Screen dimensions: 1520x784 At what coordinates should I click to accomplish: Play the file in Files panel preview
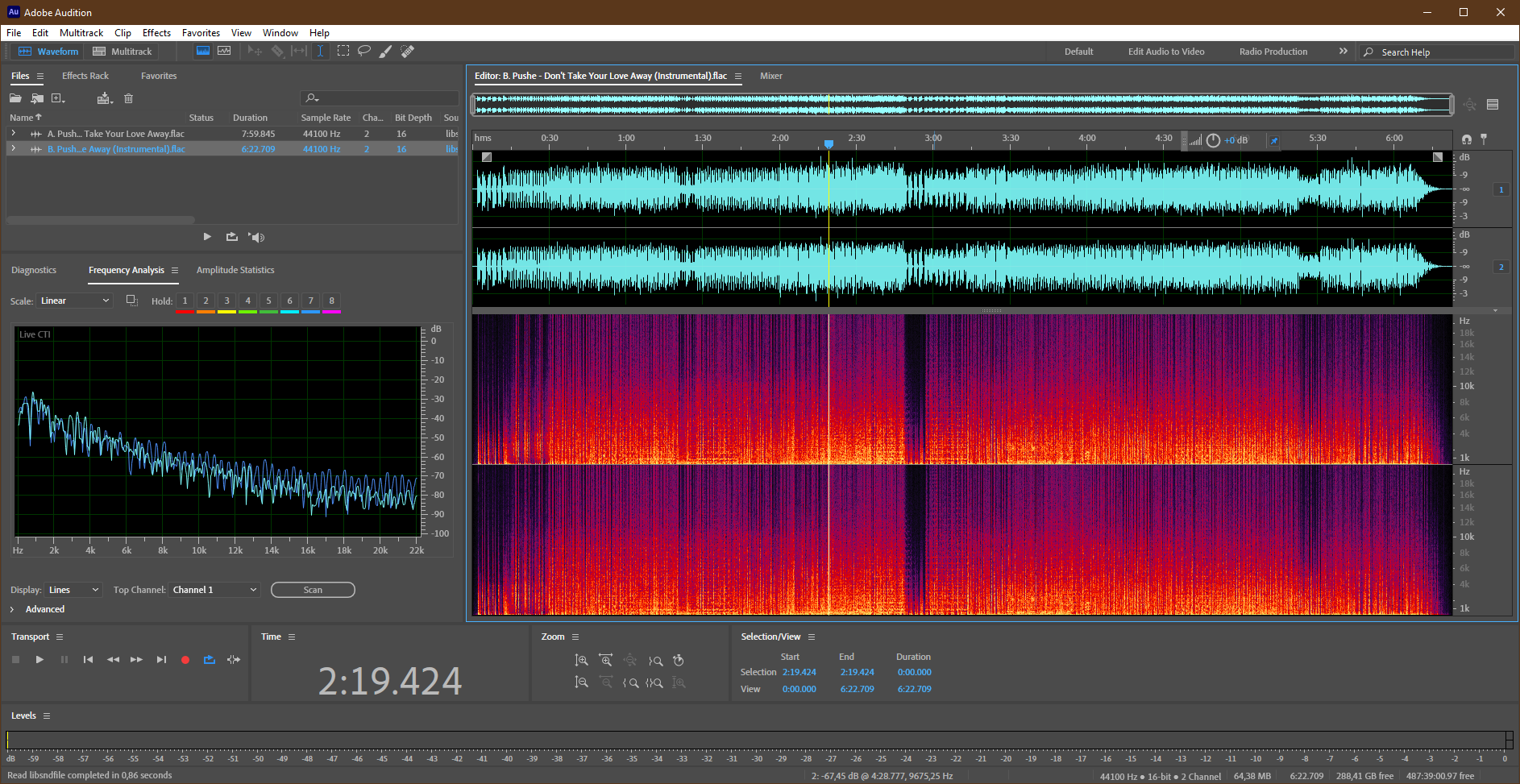click(207, 237)
